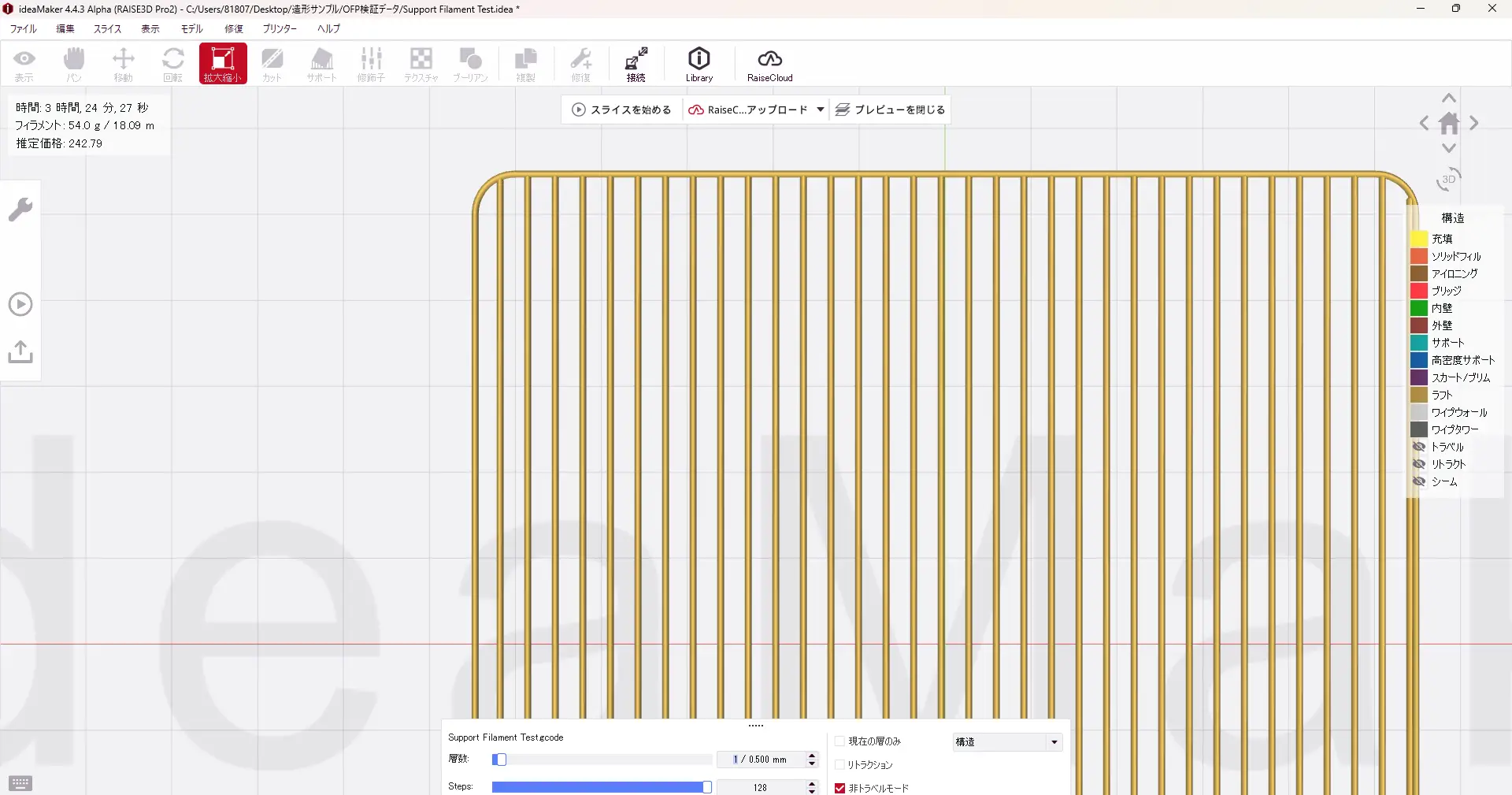Click プレビューを閉じる button
1512x795 pixels.
tap(890, 110)
